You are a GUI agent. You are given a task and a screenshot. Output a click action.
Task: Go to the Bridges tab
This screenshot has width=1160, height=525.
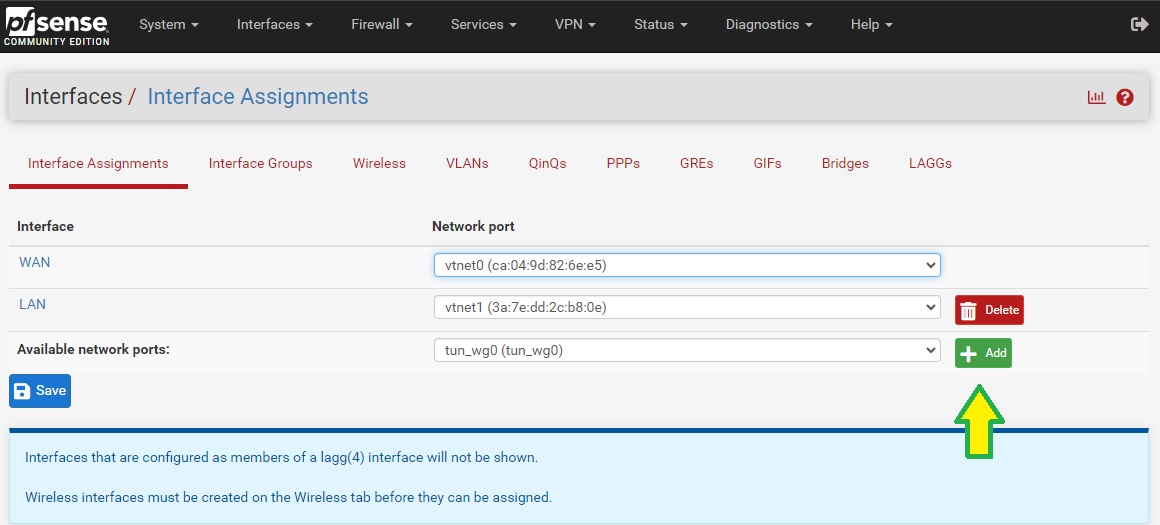[x=845, y=163]
